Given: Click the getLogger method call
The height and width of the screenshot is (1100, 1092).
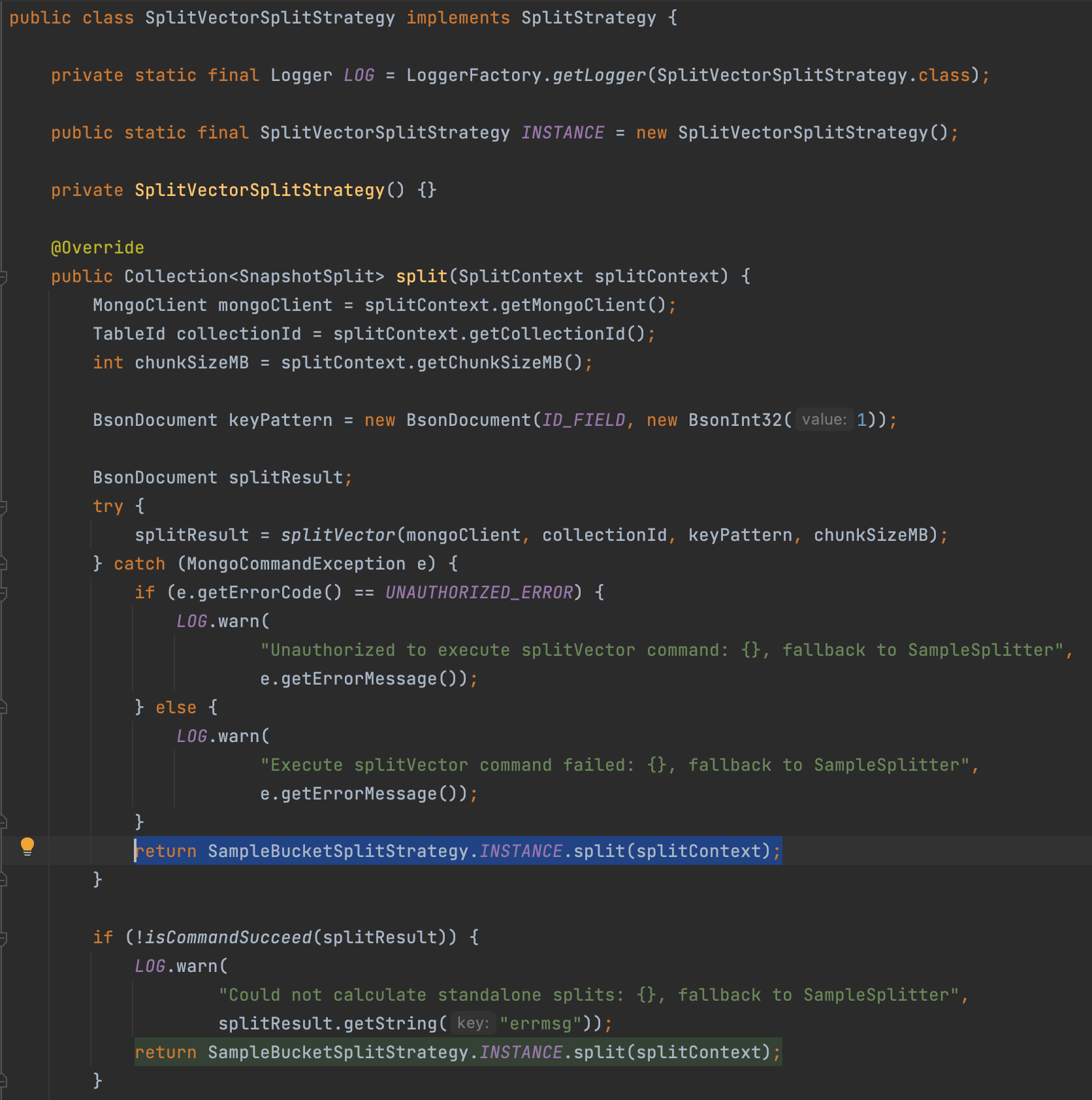Looking at the screenshot, I should [599, 75].
